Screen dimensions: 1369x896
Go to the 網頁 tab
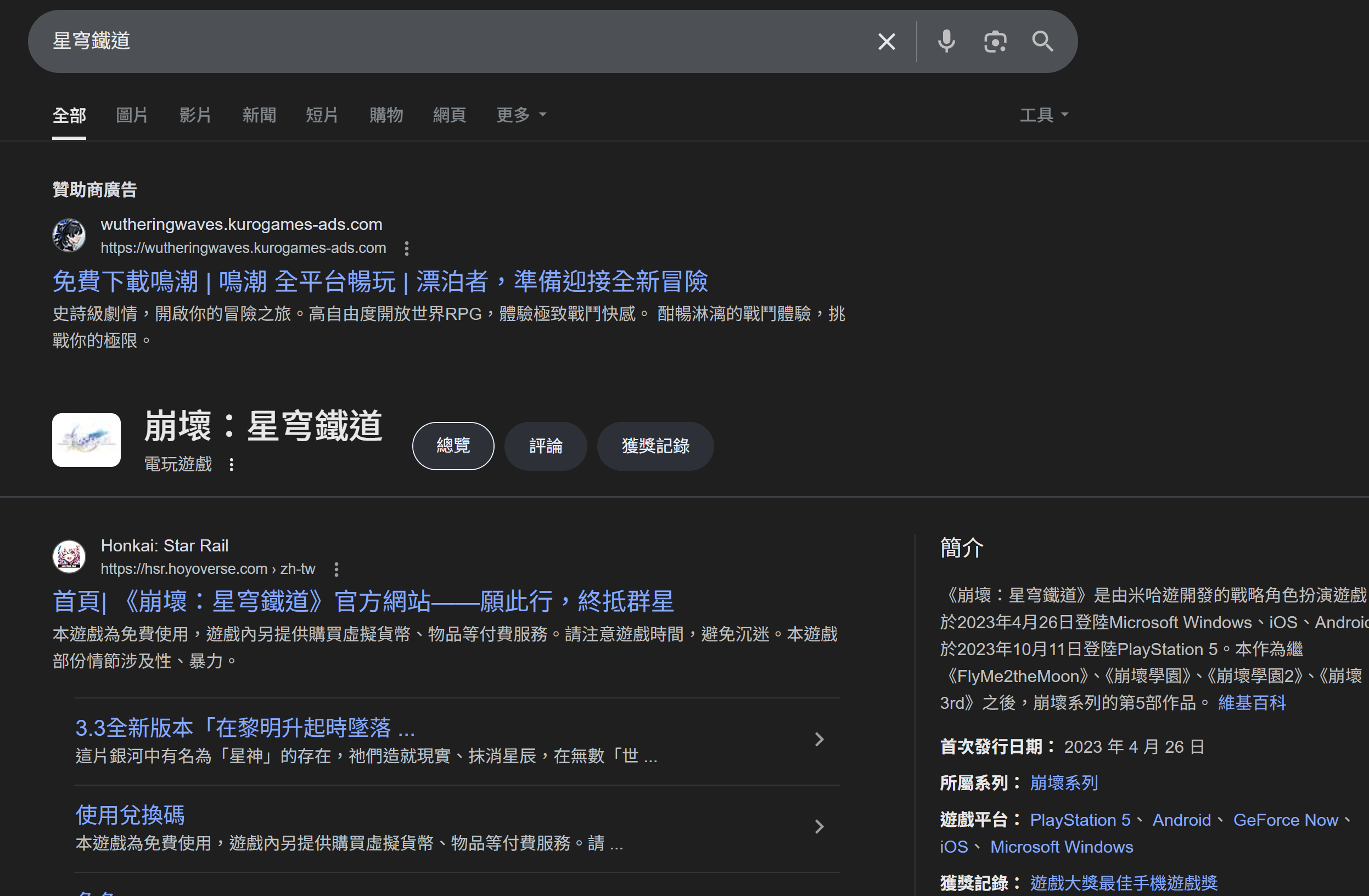pyautogui.click(x=449, y=115)
